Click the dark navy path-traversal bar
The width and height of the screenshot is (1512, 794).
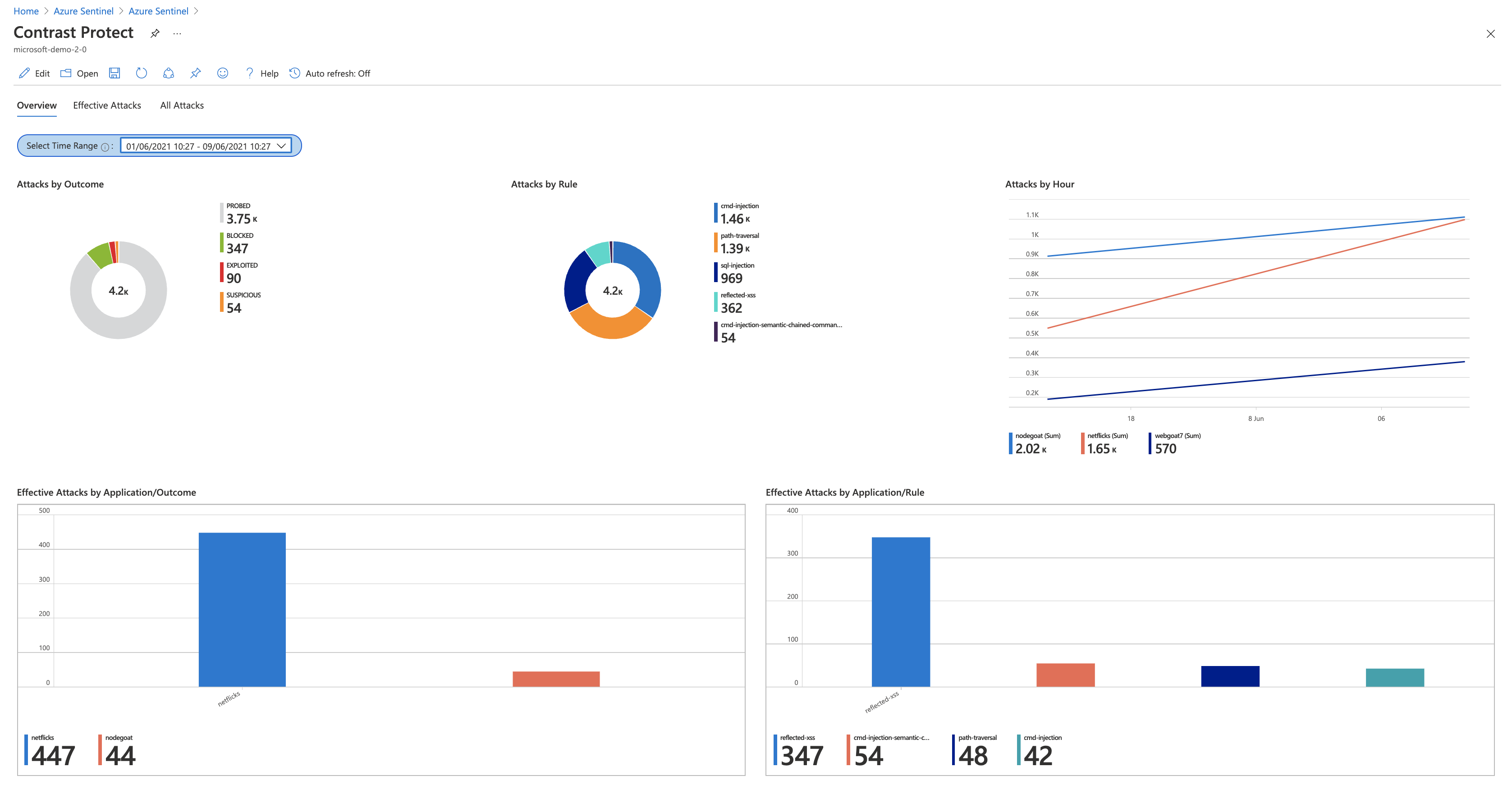(1230, 677)
